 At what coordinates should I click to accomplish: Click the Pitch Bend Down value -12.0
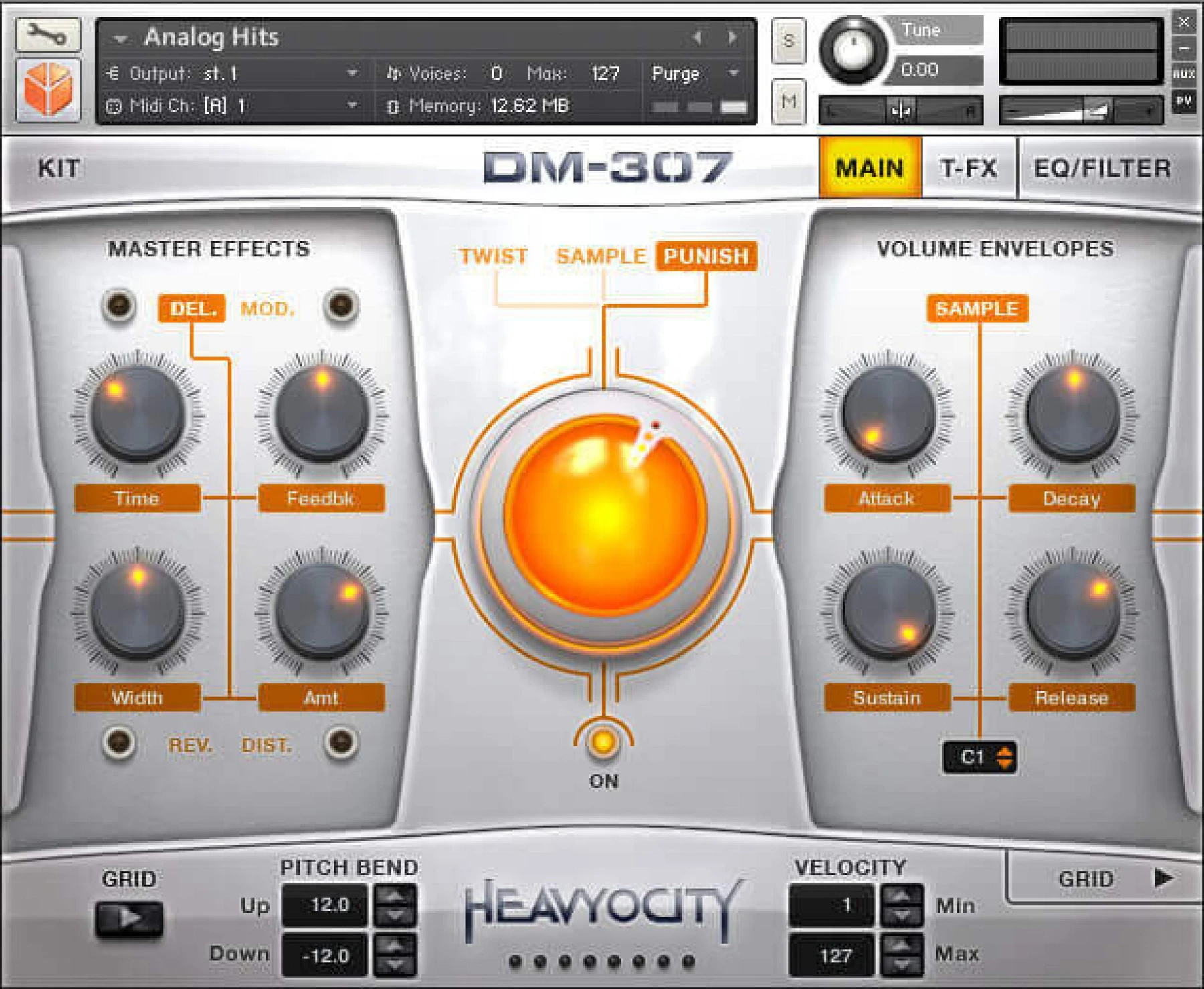[x=325, y=955]
